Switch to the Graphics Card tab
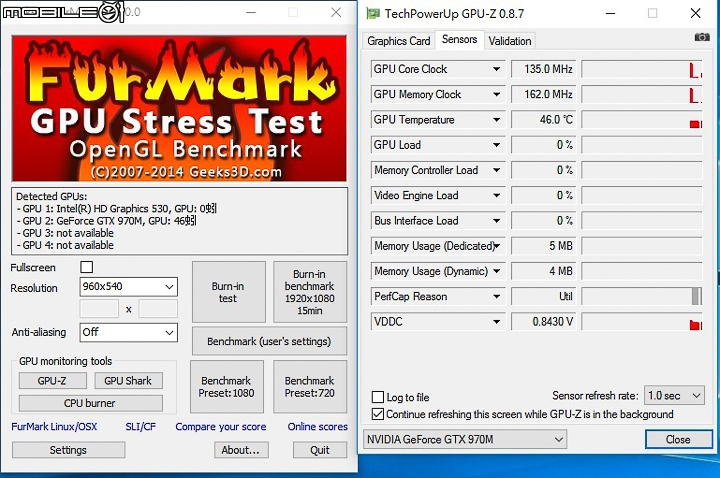This screenshot has width=720, height=478. click(398, 41)
